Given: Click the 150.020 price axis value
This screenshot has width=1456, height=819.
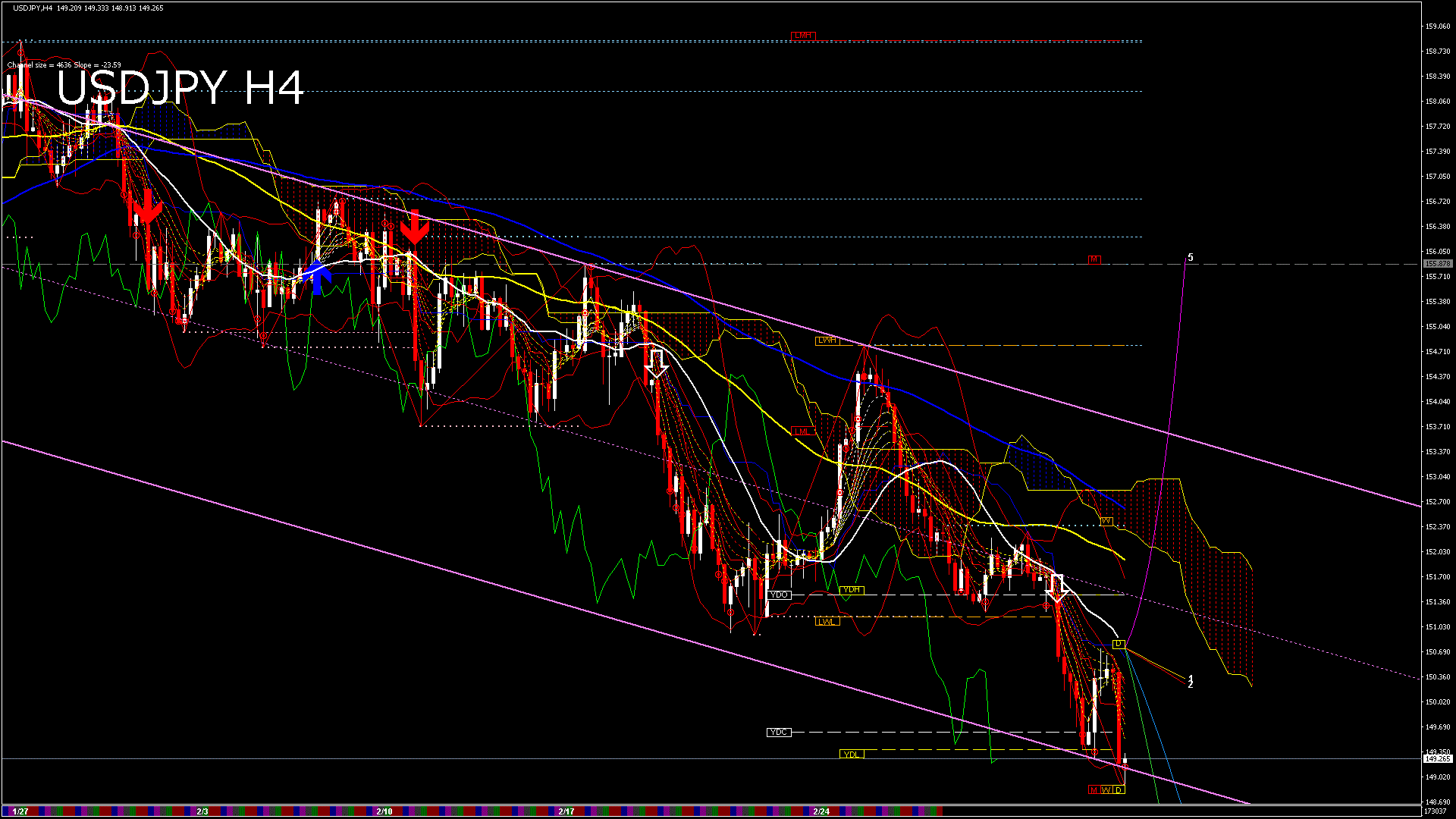Looking at the screenshot, I should [1438, 701].
